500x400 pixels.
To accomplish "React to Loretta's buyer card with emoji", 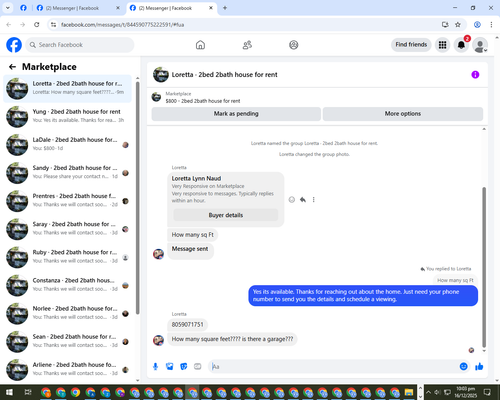I will coord(292,200).
